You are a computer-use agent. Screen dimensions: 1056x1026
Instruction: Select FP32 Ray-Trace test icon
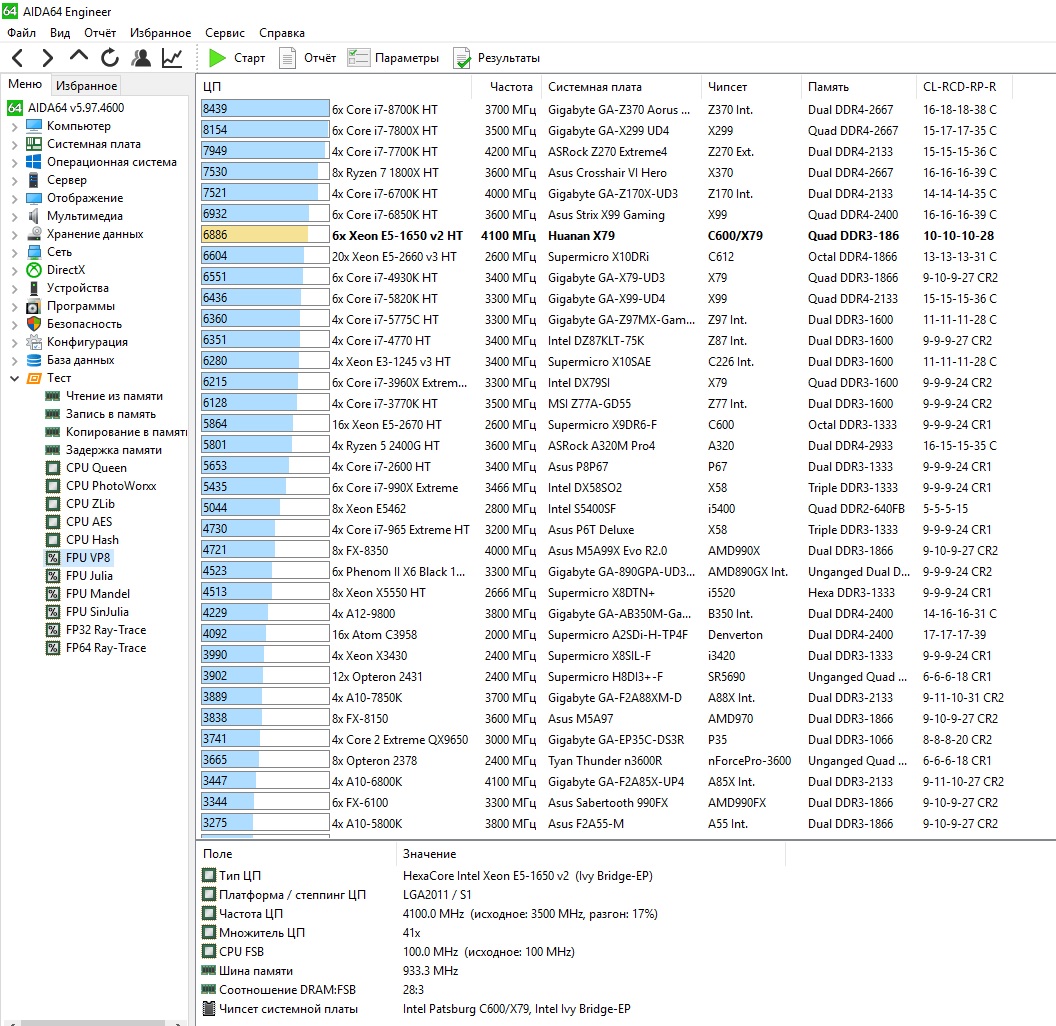(x=53, y=630)
